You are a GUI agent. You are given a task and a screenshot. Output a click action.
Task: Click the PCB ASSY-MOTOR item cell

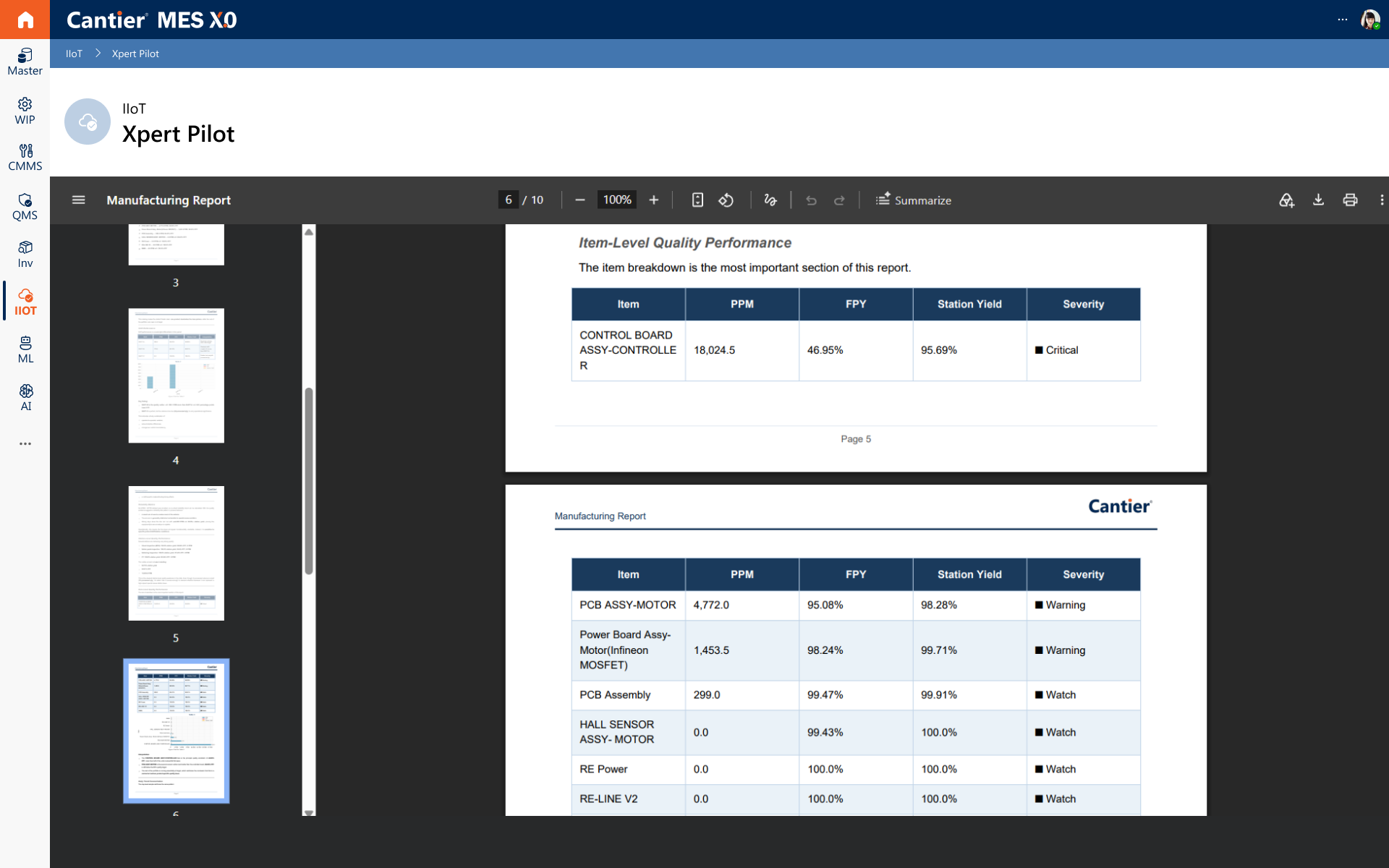[x=628, y=605]
